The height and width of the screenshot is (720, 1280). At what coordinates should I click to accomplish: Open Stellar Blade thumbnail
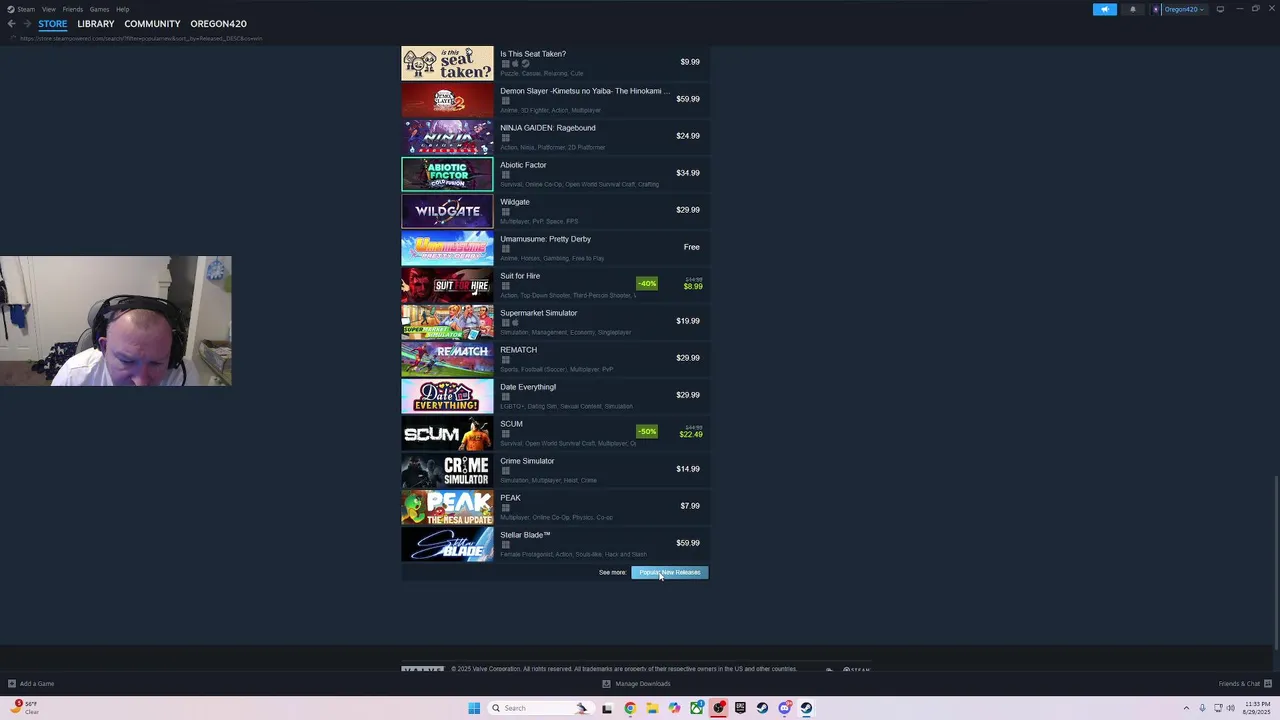[x=447, y=544]
